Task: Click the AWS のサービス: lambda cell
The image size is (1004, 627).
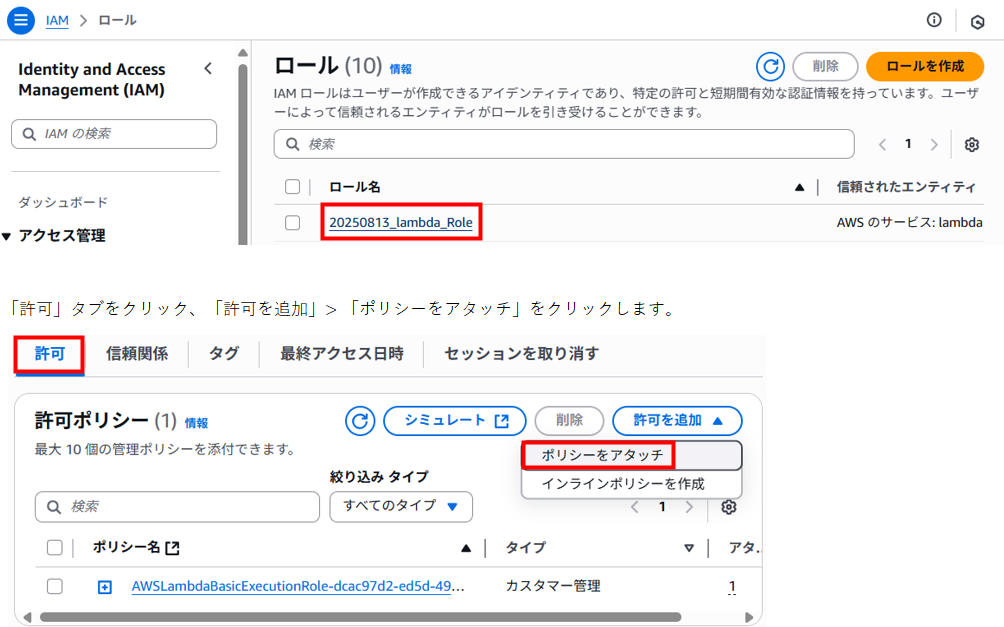Action: click(909, 222)
